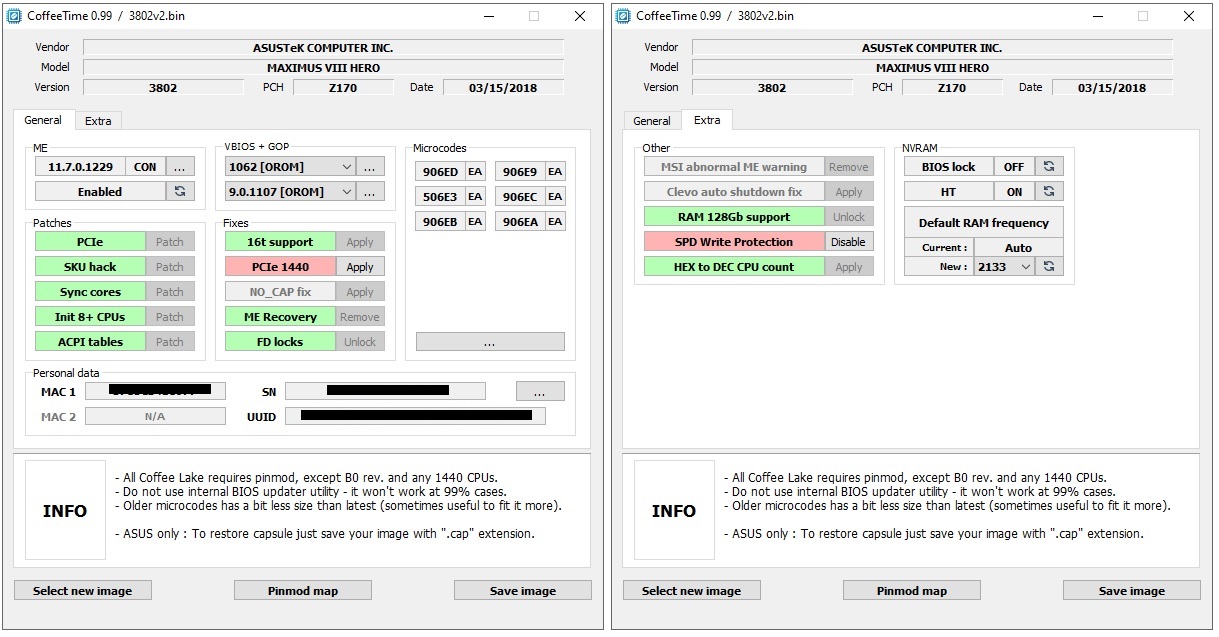
Task: Toggle EA on microcode 906EB
Action: coord(475,221)
